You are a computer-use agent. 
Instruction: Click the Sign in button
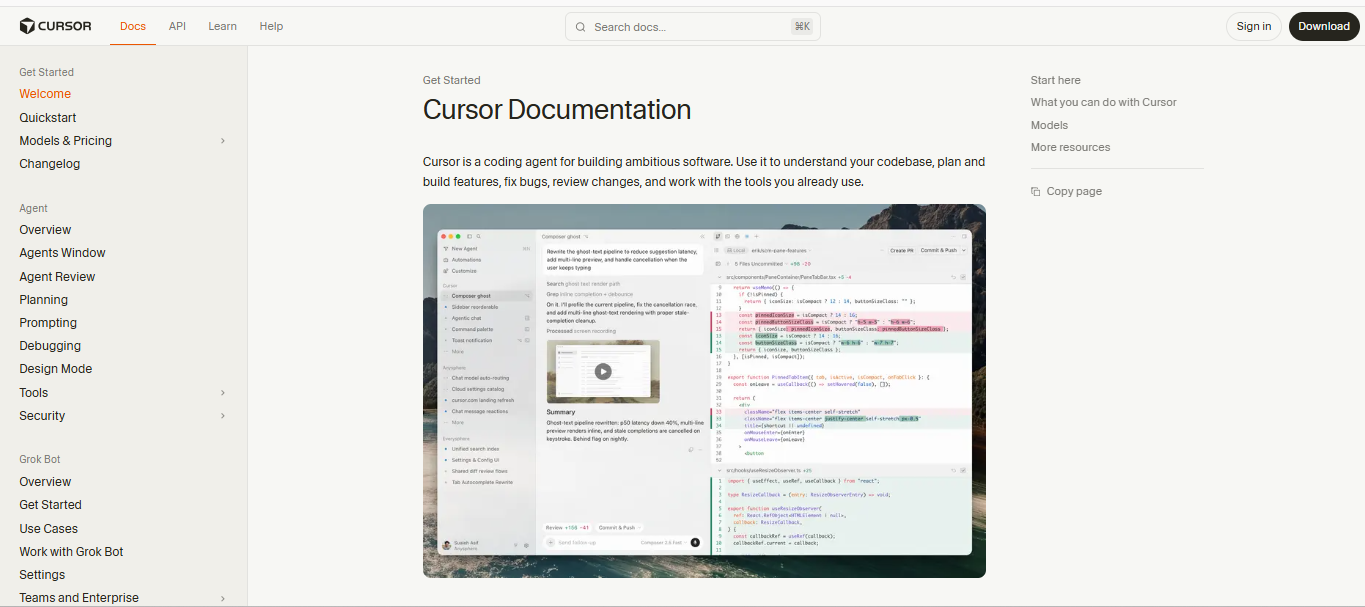pos(1254,26)
